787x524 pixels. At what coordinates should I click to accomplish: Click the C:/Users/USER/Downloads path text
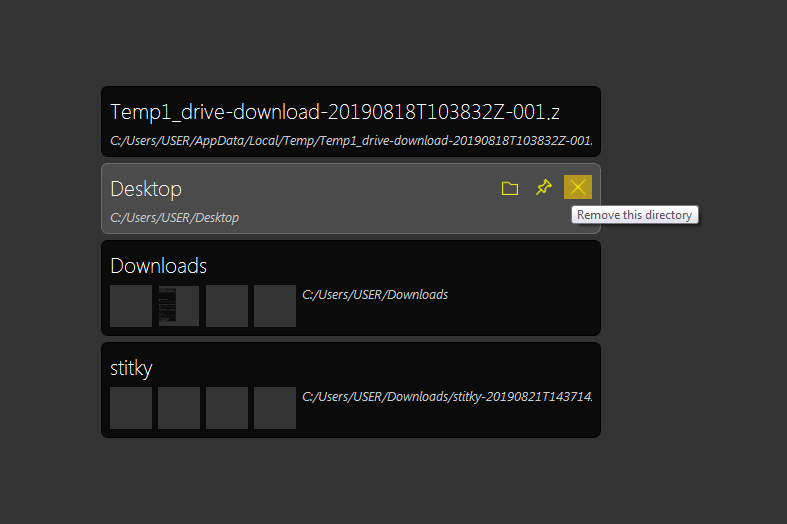pos(375,295)
